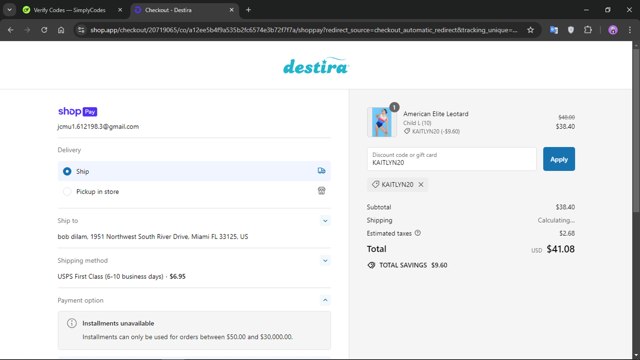Screen dimensions: 640x360
Task: Click the Total Savings tag icon
Action: pos(371,265)
